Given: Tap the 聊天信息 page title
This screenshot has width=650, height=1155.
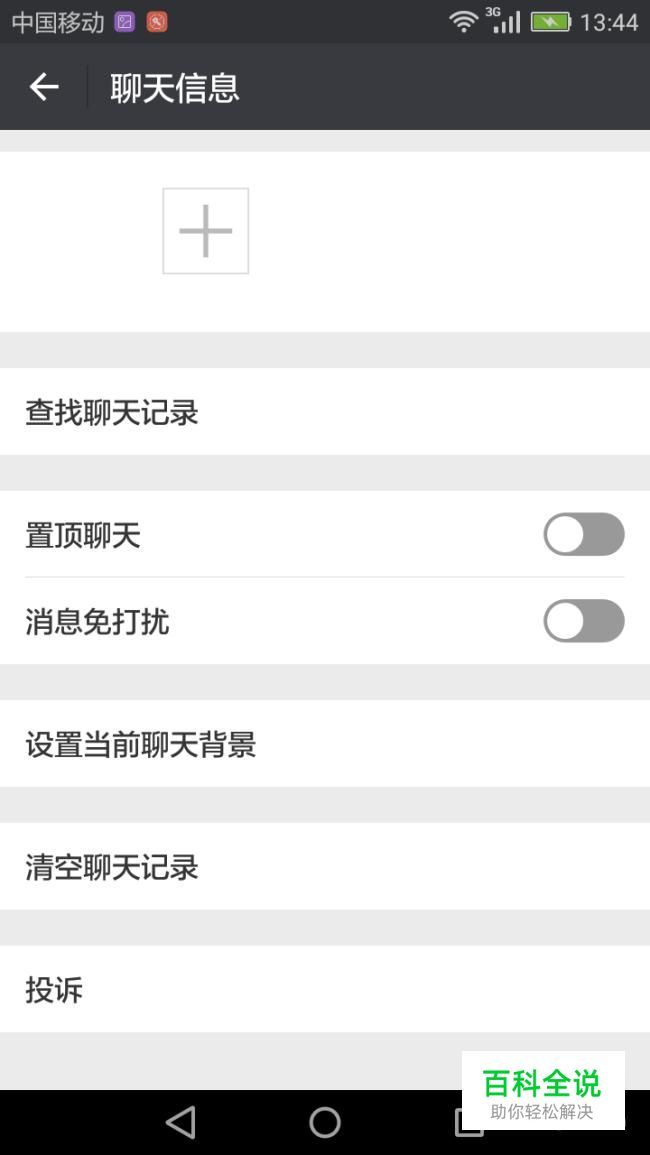Looking at the screenshot, I should (x=175, y=88).
